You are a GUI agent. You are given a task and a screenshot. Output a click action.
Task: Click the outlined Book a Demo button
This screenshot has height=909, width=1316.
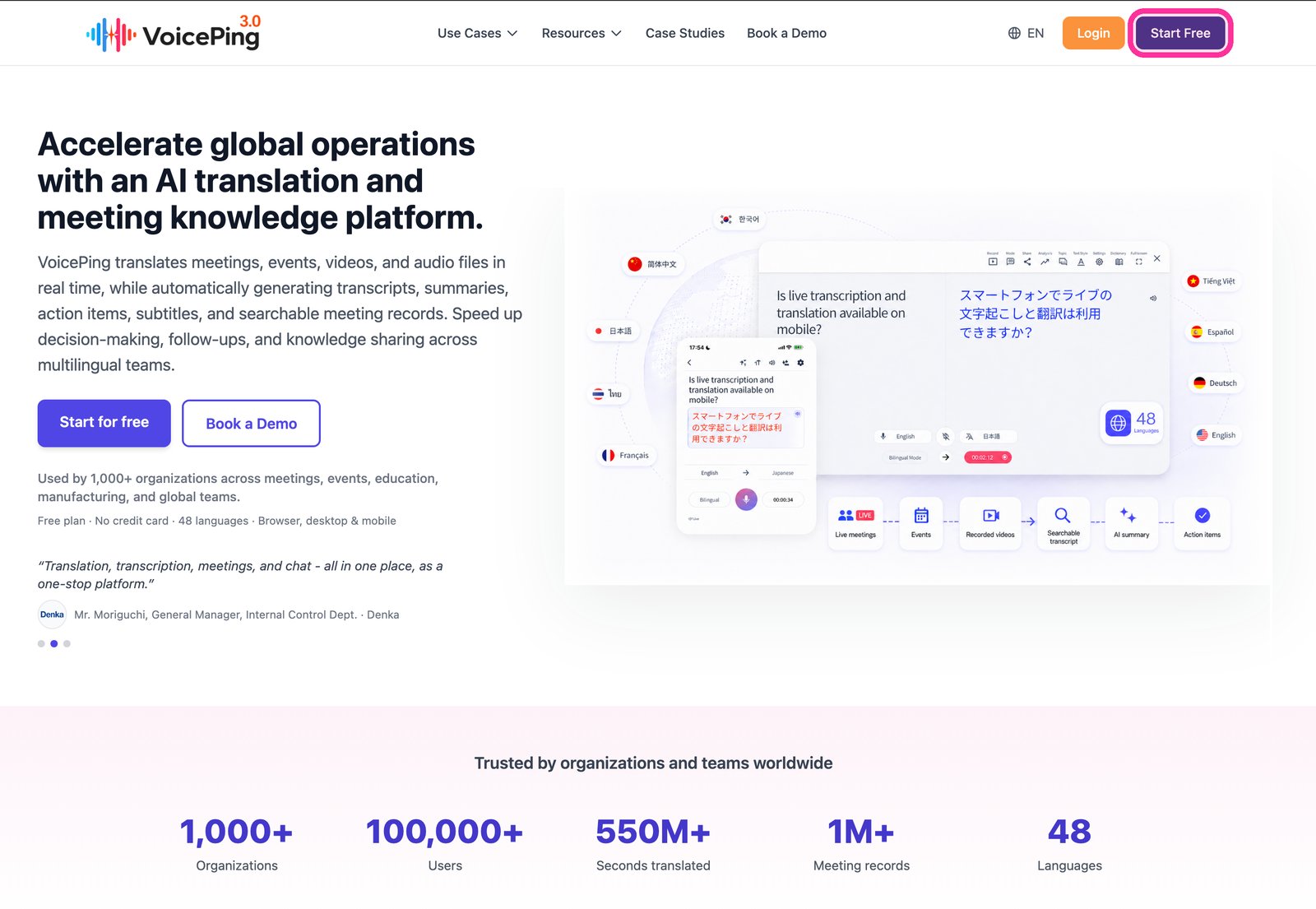click(251, 424)
